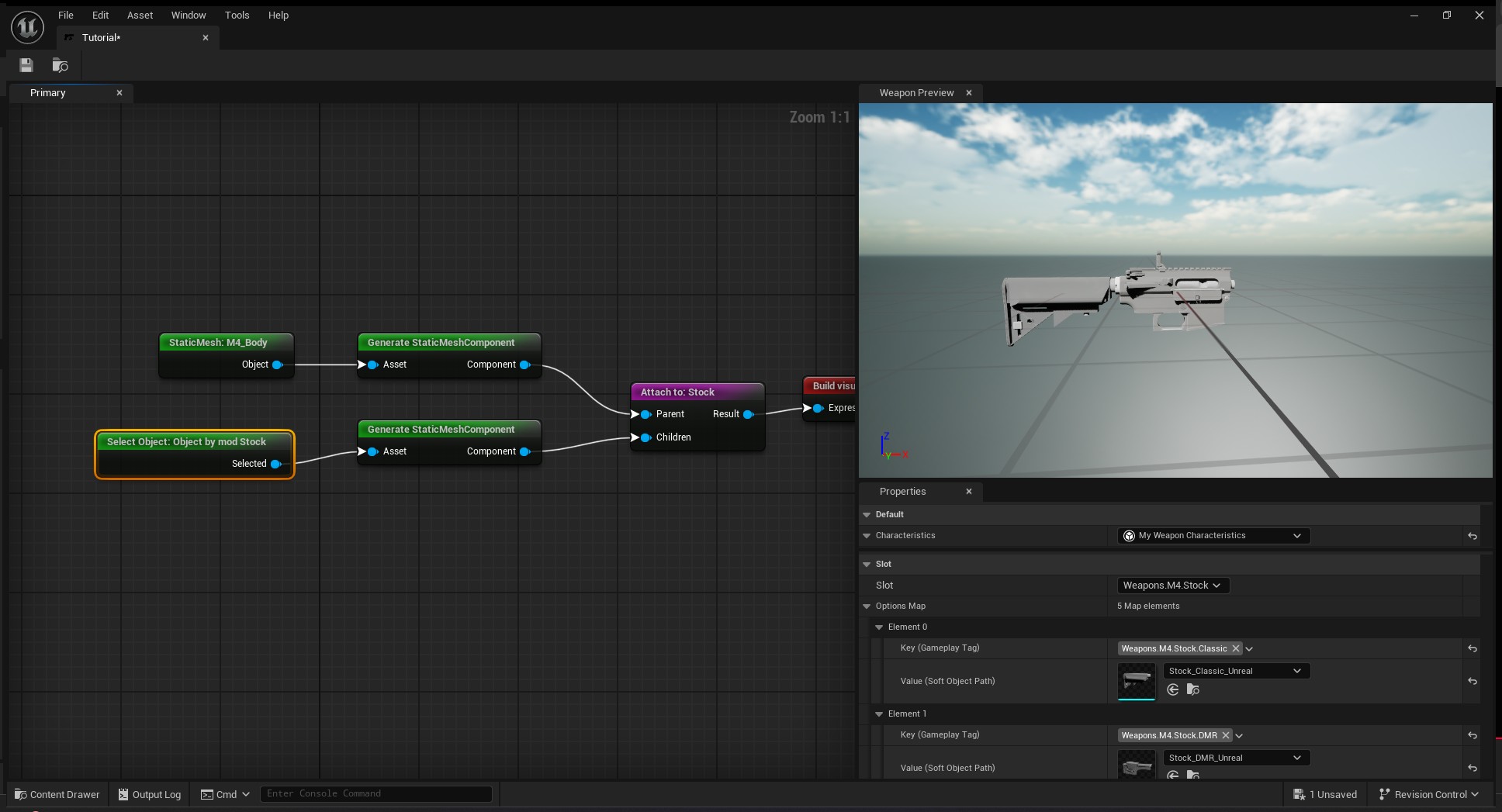Close the Weapon Preview tab

pyautogui.click(x=969, y=92)
